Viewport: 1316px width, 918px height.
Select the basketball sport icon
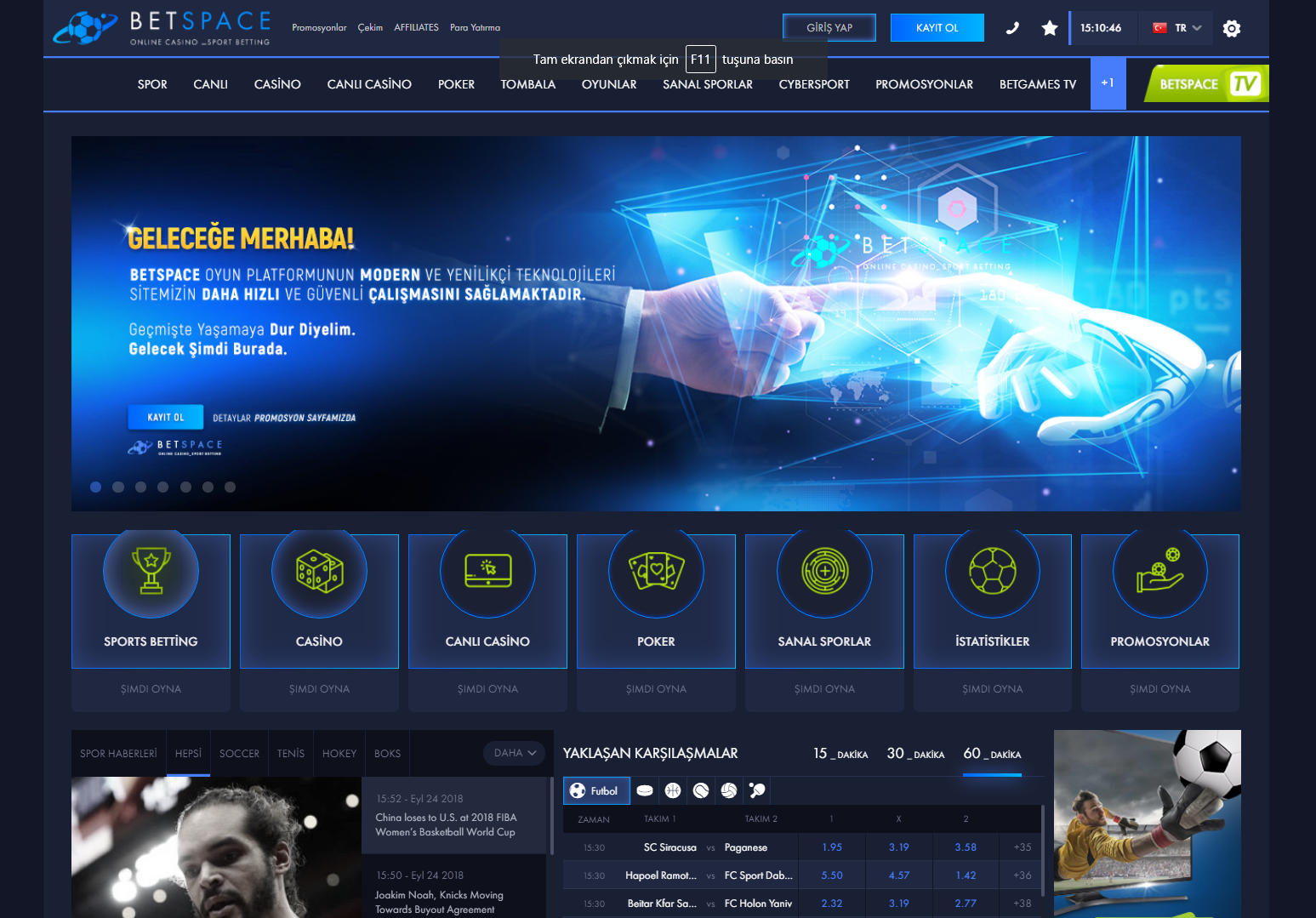coord(673,791)
